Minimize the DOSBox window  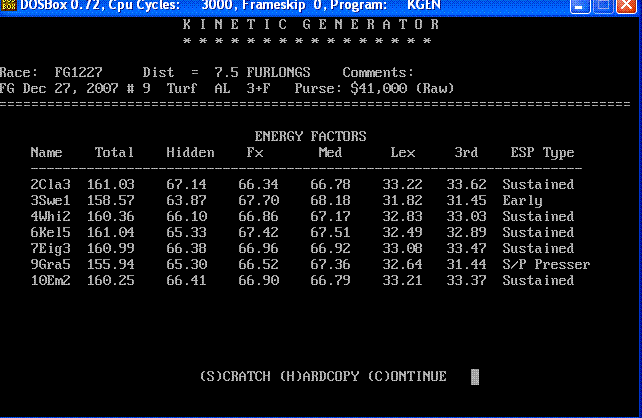(580, 6)
